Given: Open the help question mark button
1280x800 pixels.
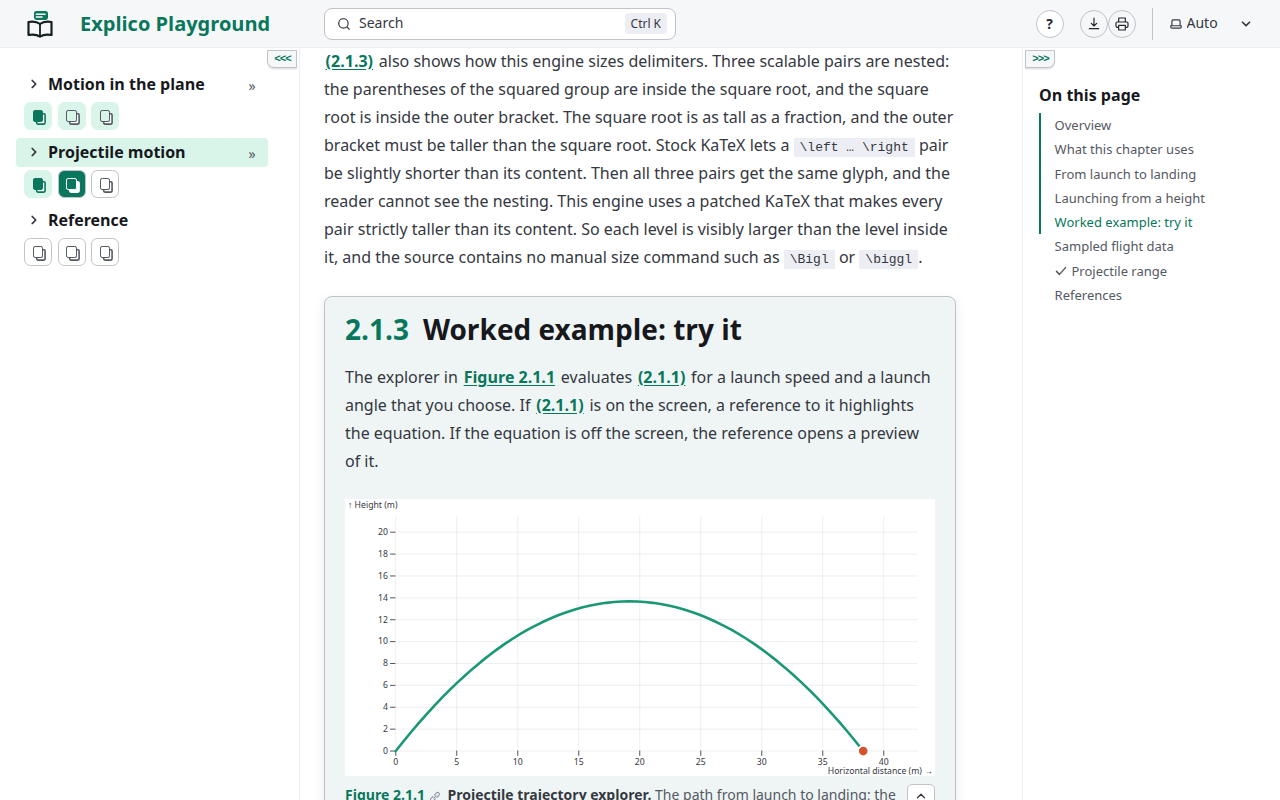Looking at the screenshot, I should coord(1049,24).
